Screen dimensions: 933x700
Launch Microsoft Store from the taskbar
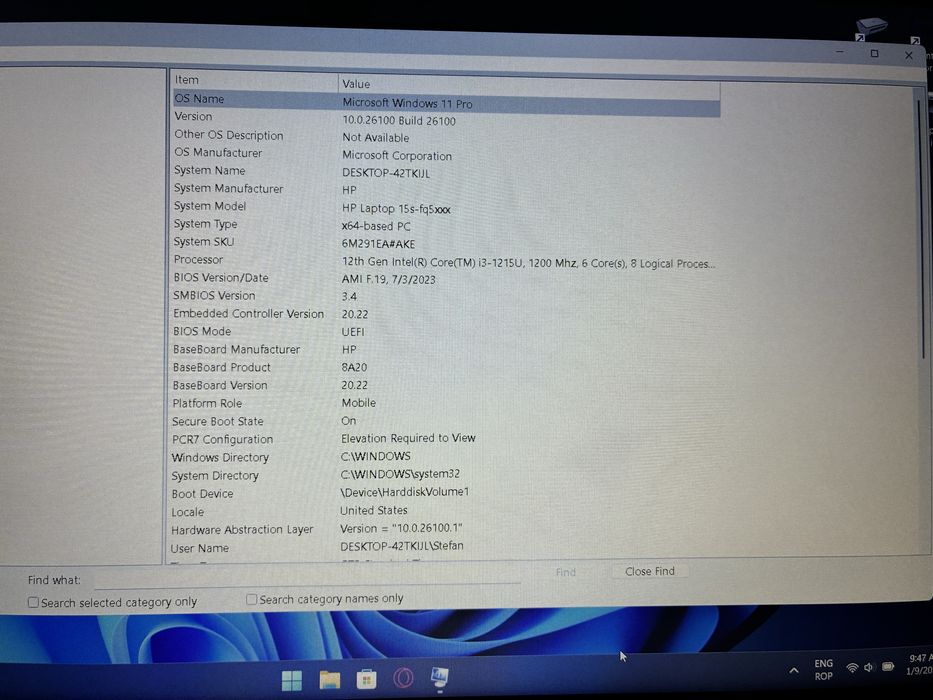click(367, 679)
